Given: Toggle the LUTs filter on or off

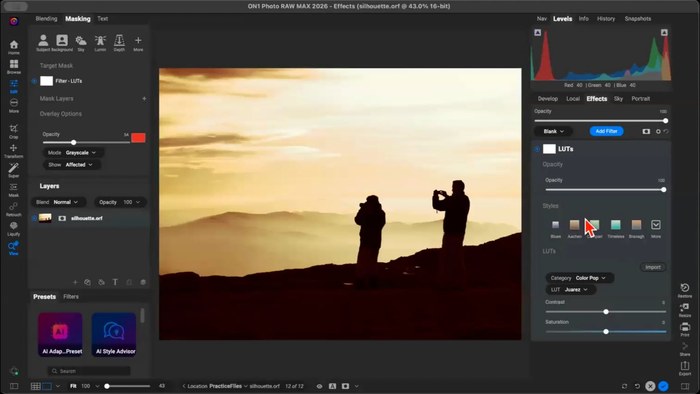Looking at the screenshot, I should (537, 149).
